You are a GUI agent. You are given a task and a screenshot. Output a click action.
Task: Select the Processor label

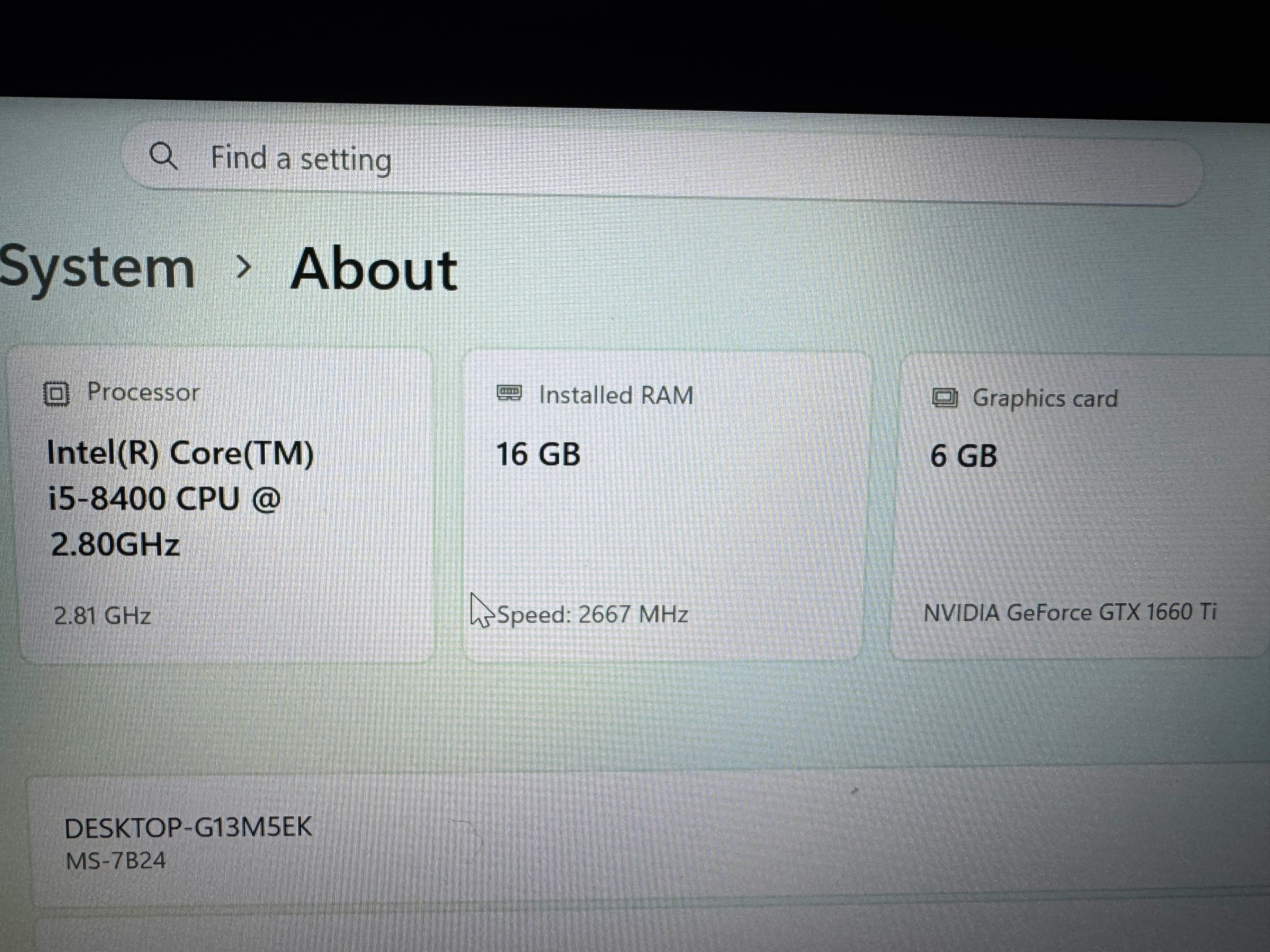143,392
